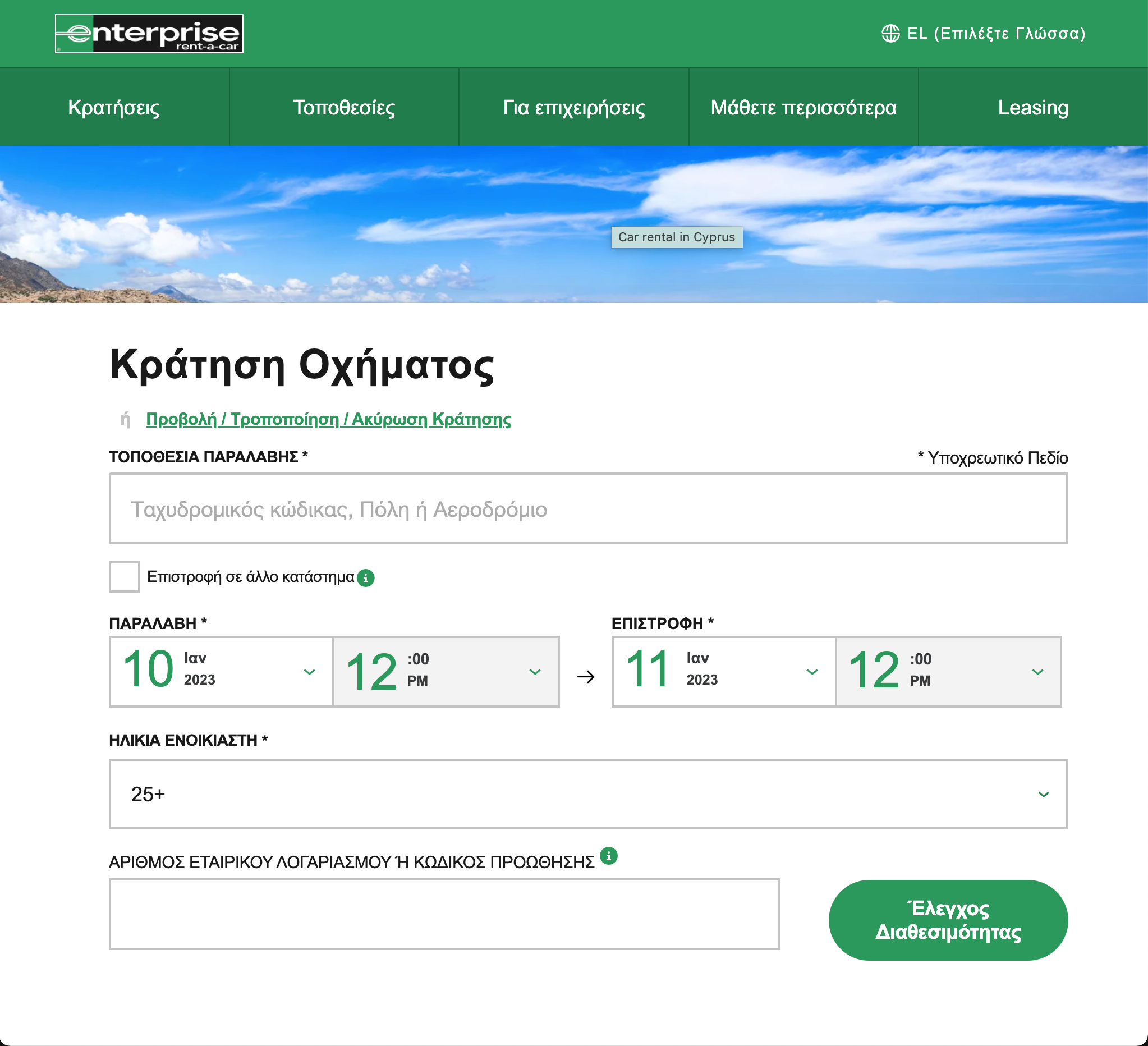Click the Enterprise rent-a-car logo
Screen dimensions: 1148x1046
point(149,34)
